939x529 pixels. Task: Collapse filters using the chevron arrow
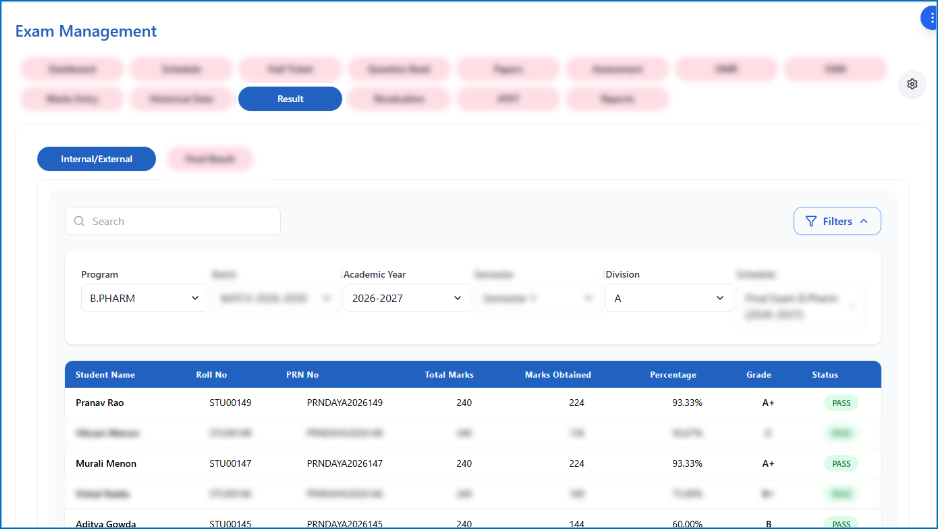(864, 221)
